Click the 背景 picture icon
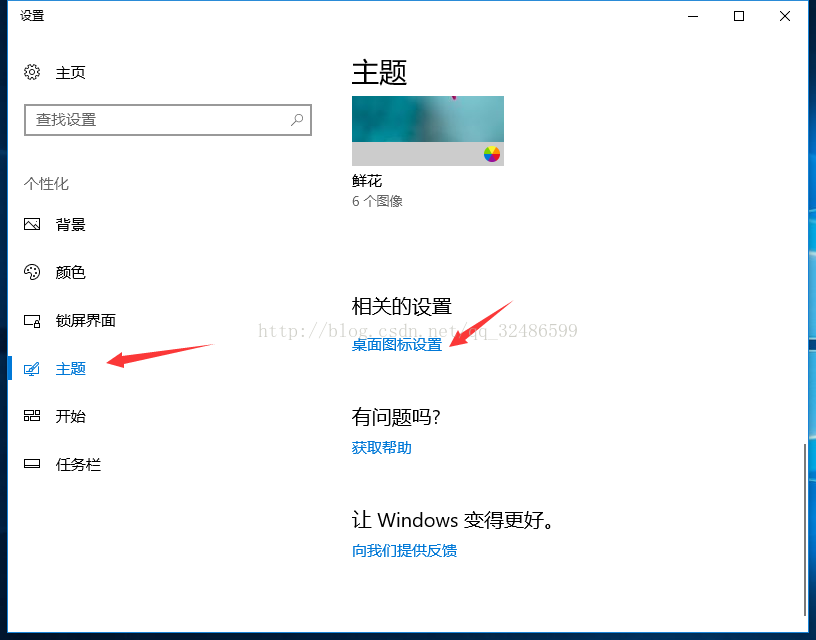The height and width of the screenshot is (640, 816). [x=32, y=224]
